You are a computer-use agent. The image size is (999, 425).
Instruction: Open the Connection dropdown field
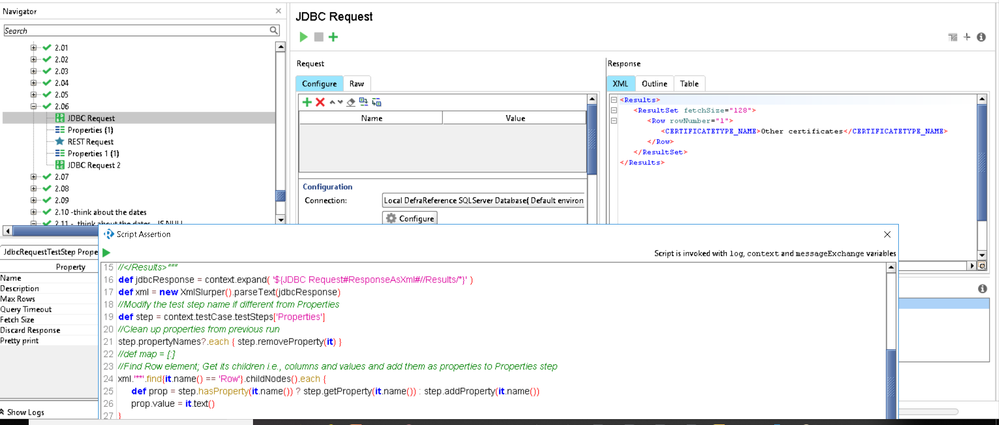tap(484, 200)
